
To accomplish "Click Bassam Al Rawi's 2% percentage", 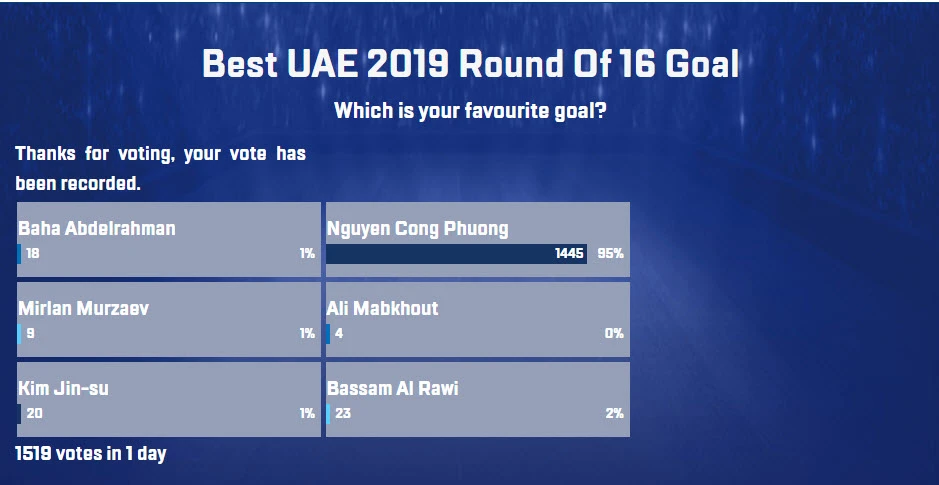I will (613, 414).
